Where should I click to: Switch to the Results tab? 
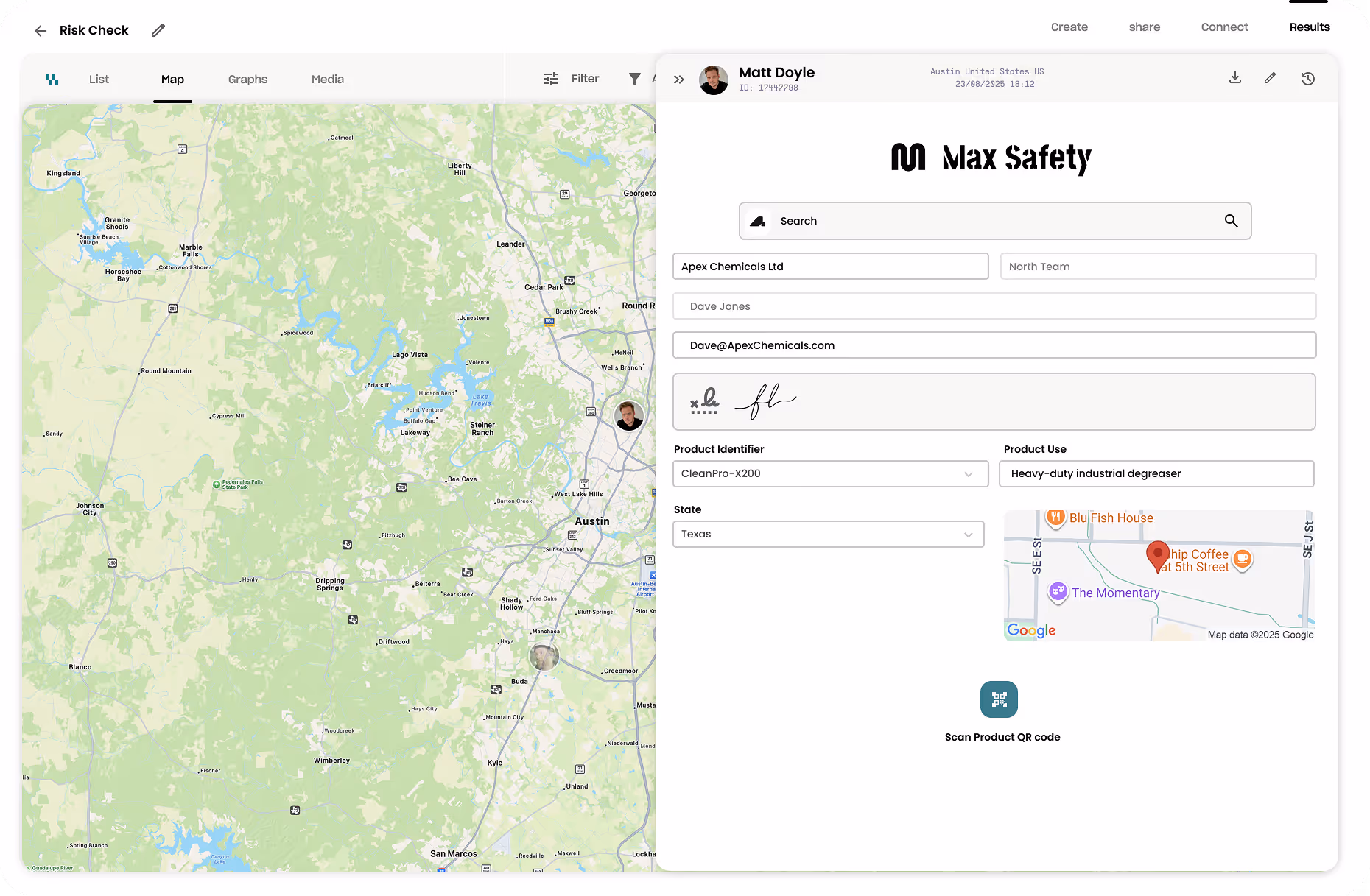coord(1309,27)
